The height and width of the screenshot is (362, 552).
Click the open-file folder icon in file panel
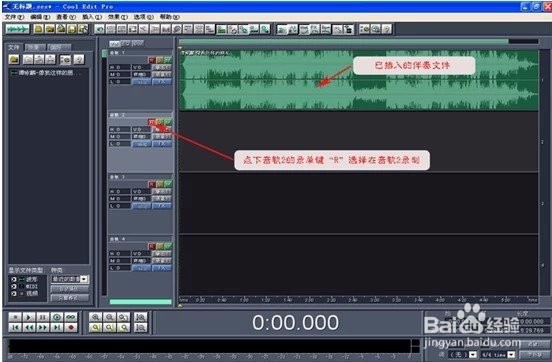(x=14, y=60)
